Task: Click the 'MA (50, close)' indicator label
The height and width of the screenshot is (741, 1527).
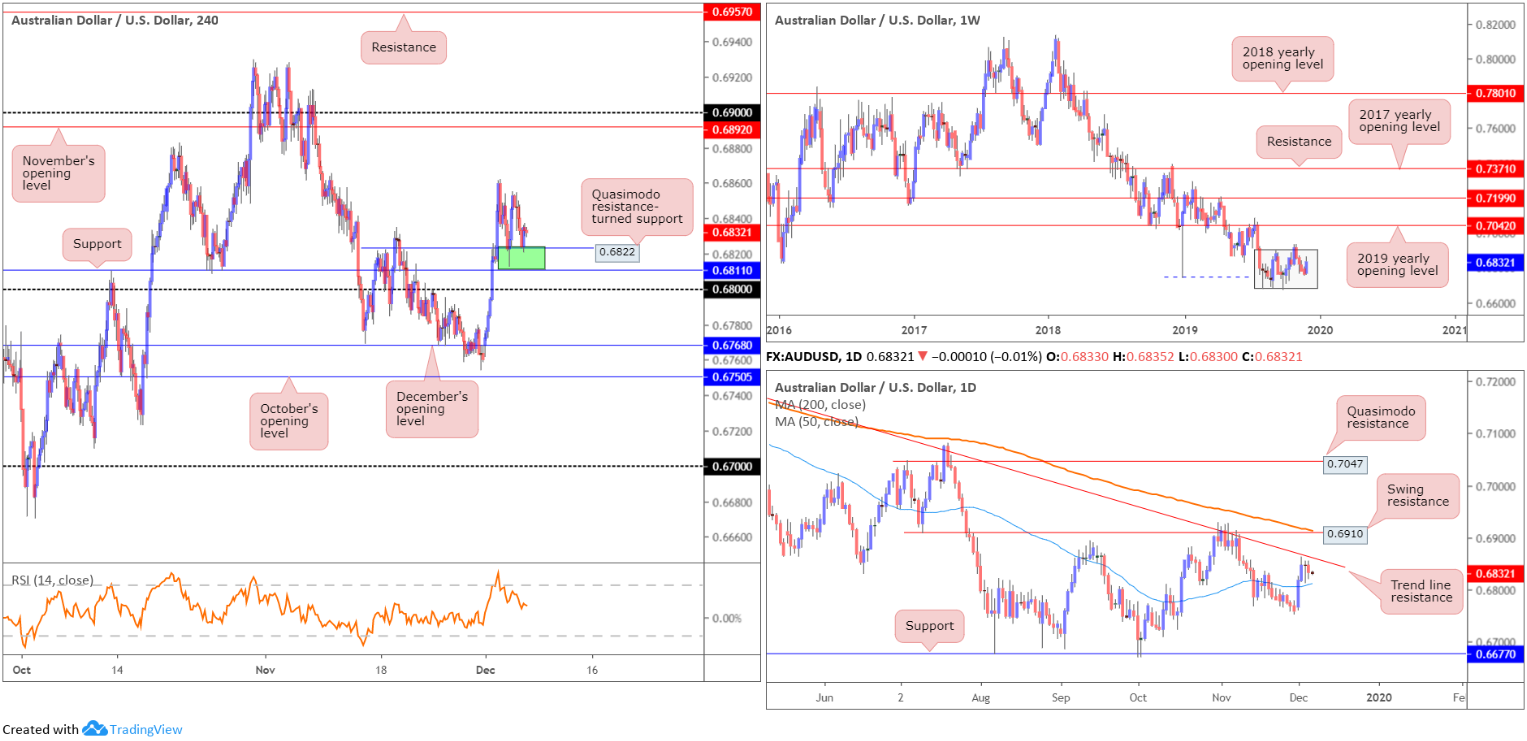Action: (x=817, y=421)
